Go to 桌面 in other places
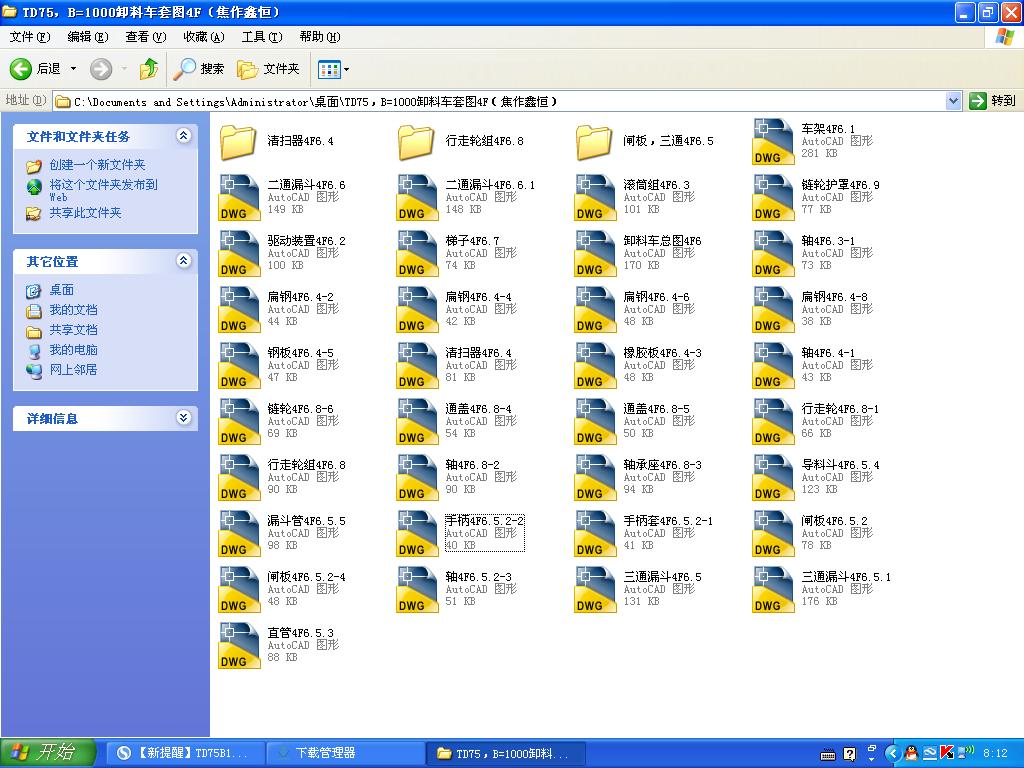 point(61,290)
